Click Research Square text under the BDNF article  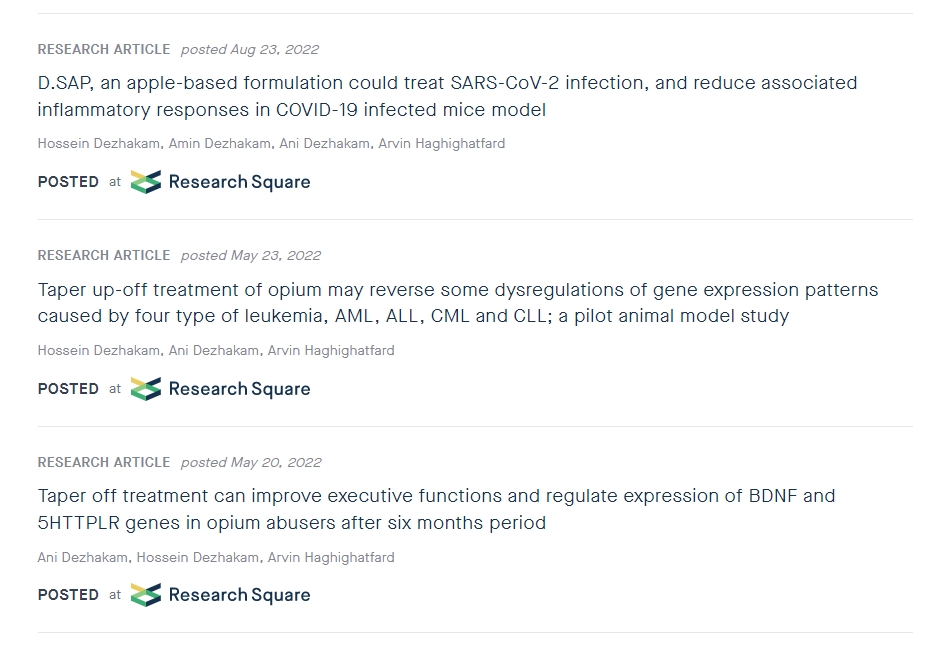pyautogui.click(x=239, y=595)
